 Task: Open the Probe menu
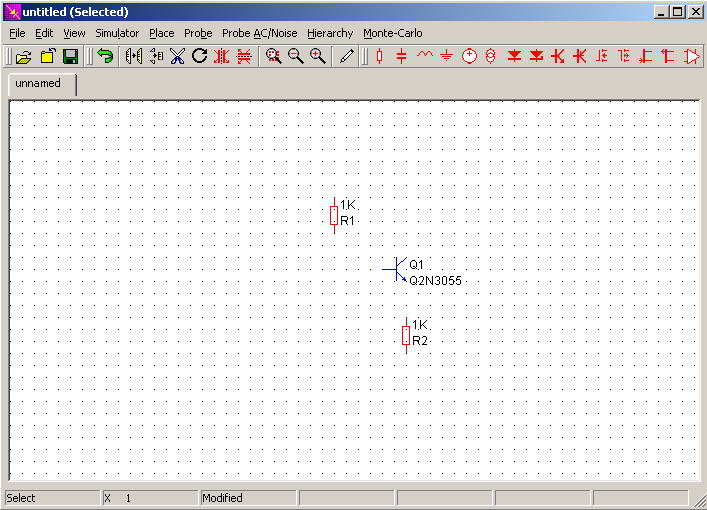(x=198, y=33)
